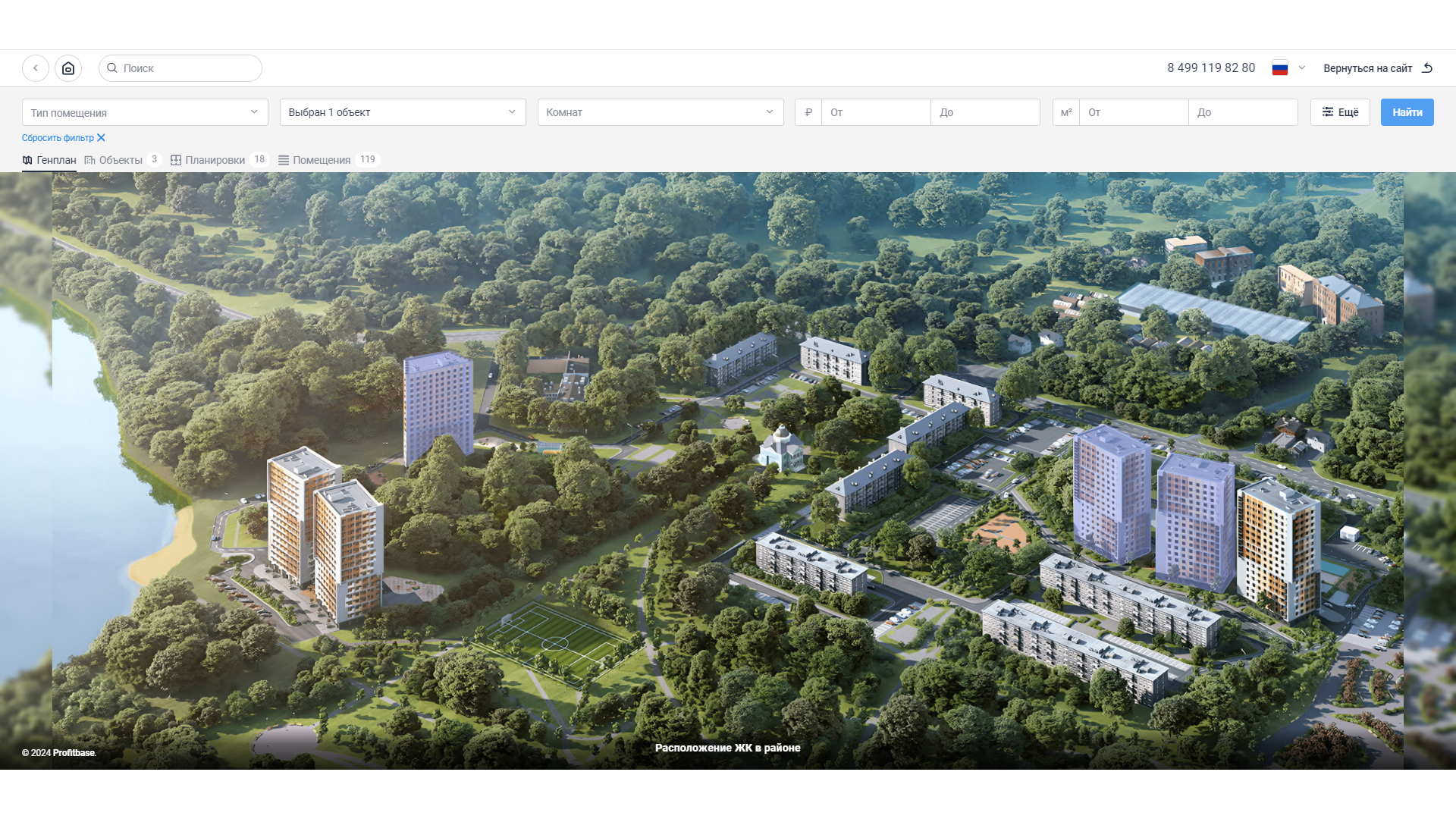Click the Найти button
Viewport: 1456px width, 819px height.
click(x=1407, y=112)
